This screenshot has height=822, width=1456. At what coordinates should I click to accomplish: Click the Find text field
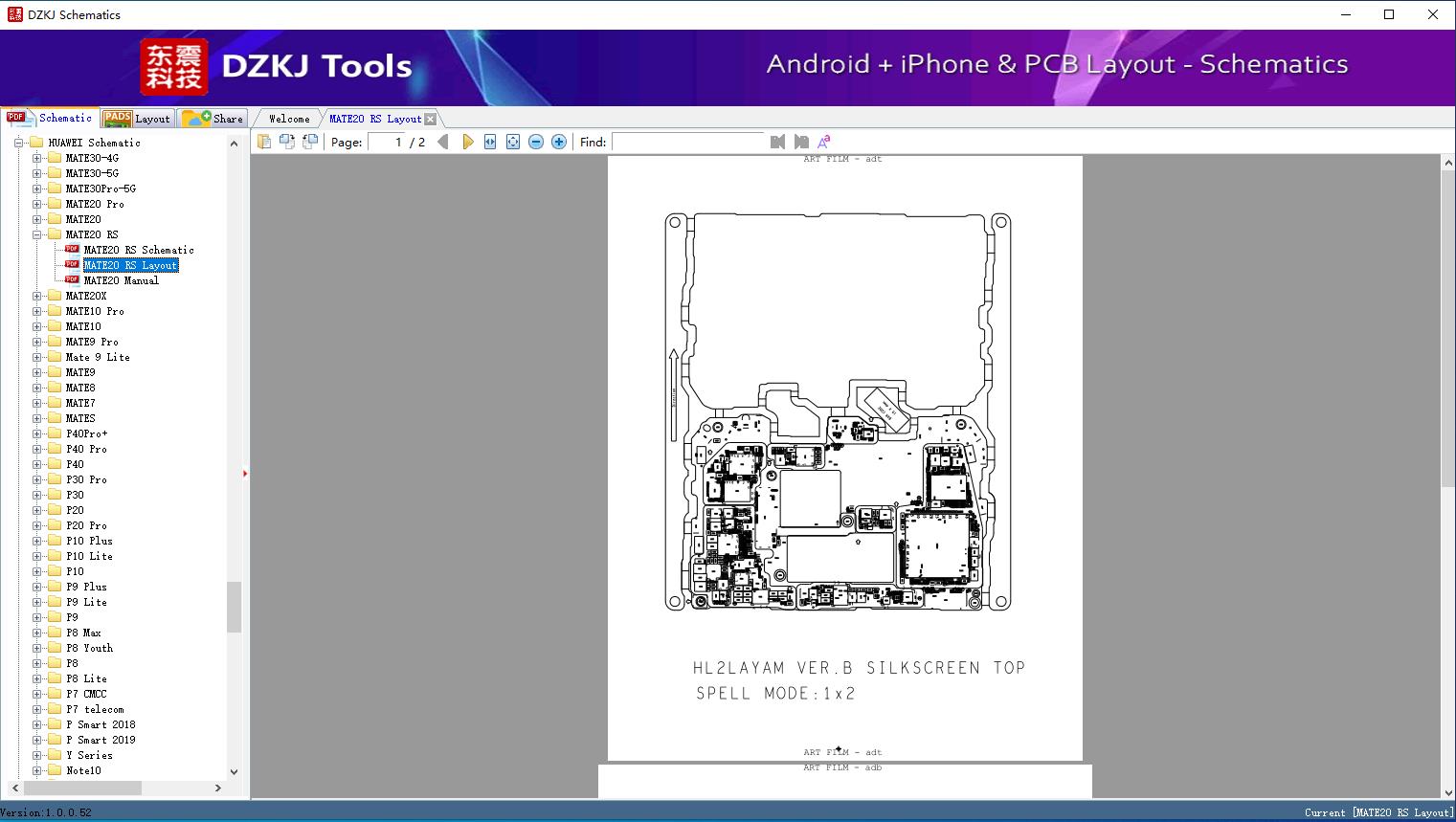[x=689, y=142]
